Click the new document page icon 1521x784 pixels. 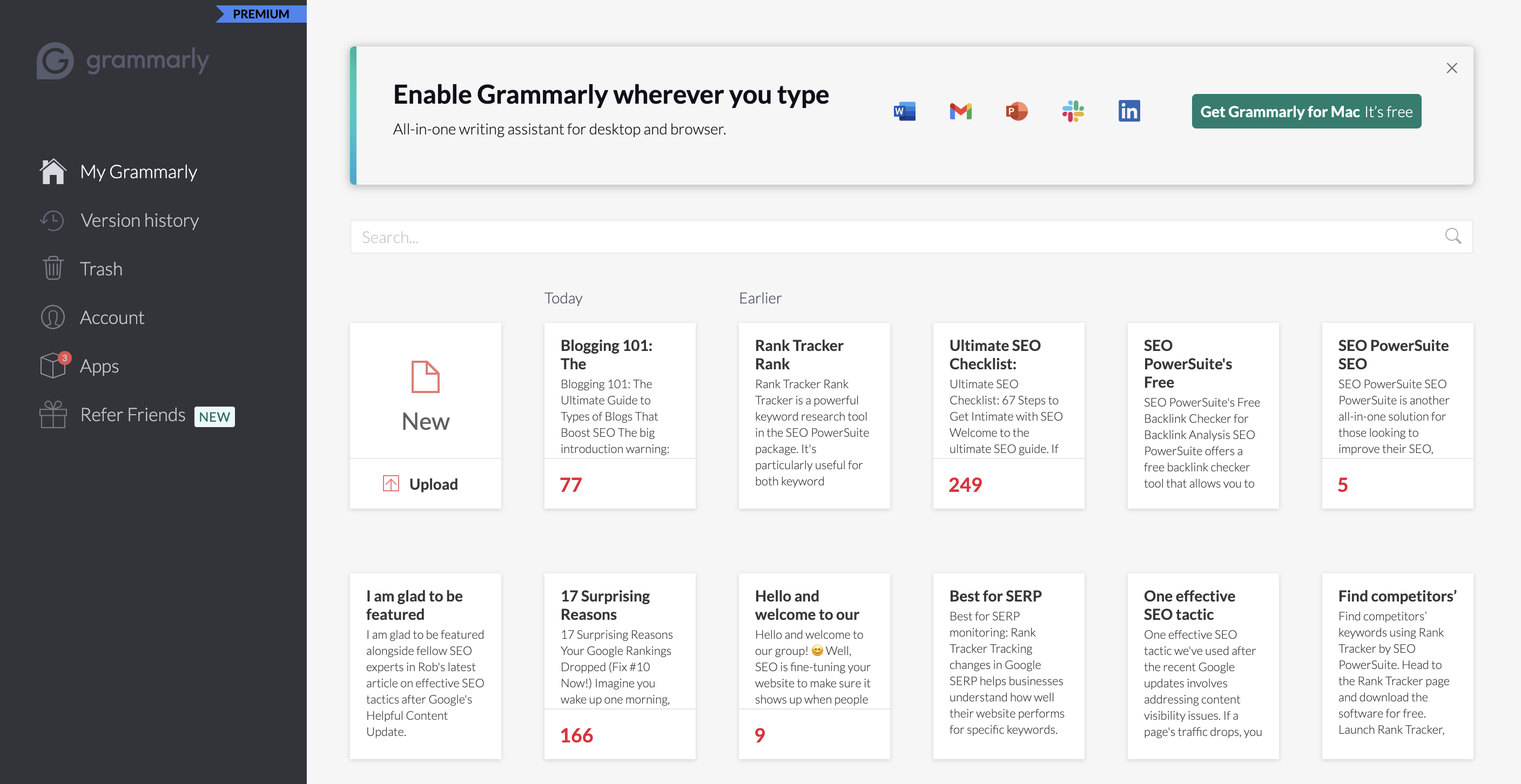(x=425, y=377)
